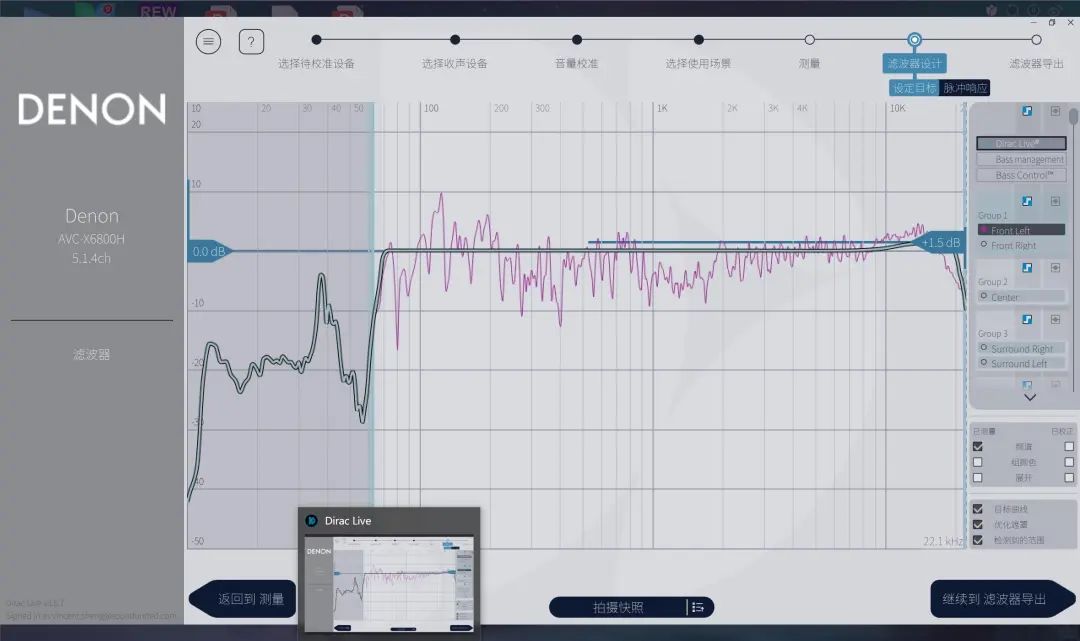
Task: Open the help question mark button
Action: [x=251, y=42]
